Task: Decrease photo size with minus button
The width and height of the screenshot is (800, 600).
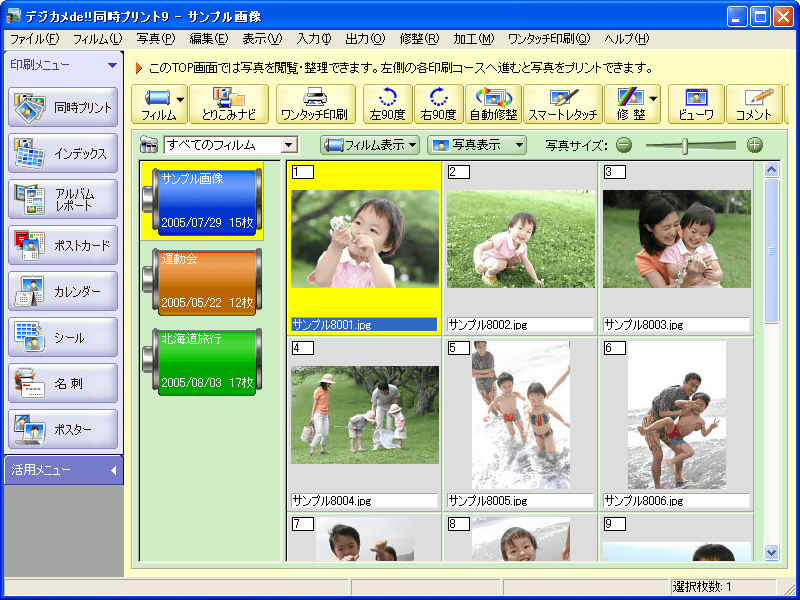Action: [624, 145]
